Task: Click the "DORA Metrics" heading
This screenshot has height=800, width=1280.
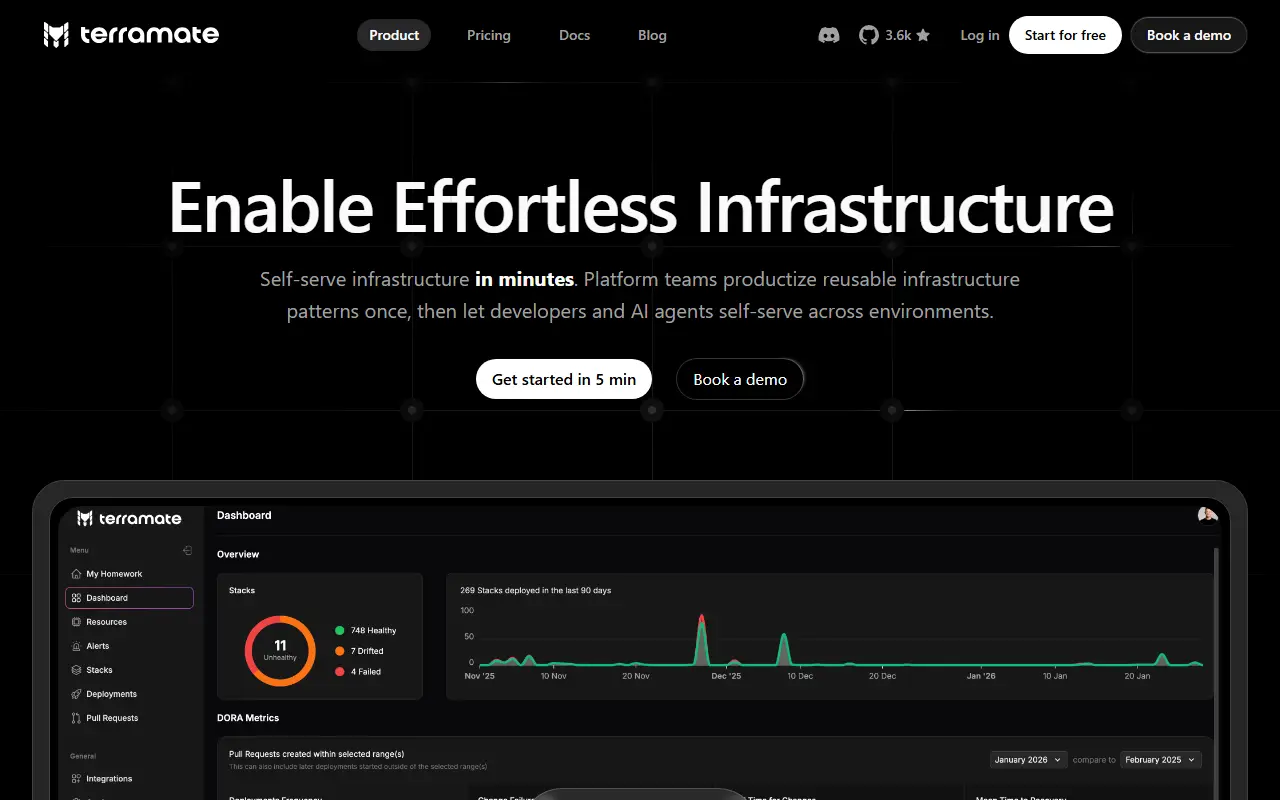Action: [248, 718]
